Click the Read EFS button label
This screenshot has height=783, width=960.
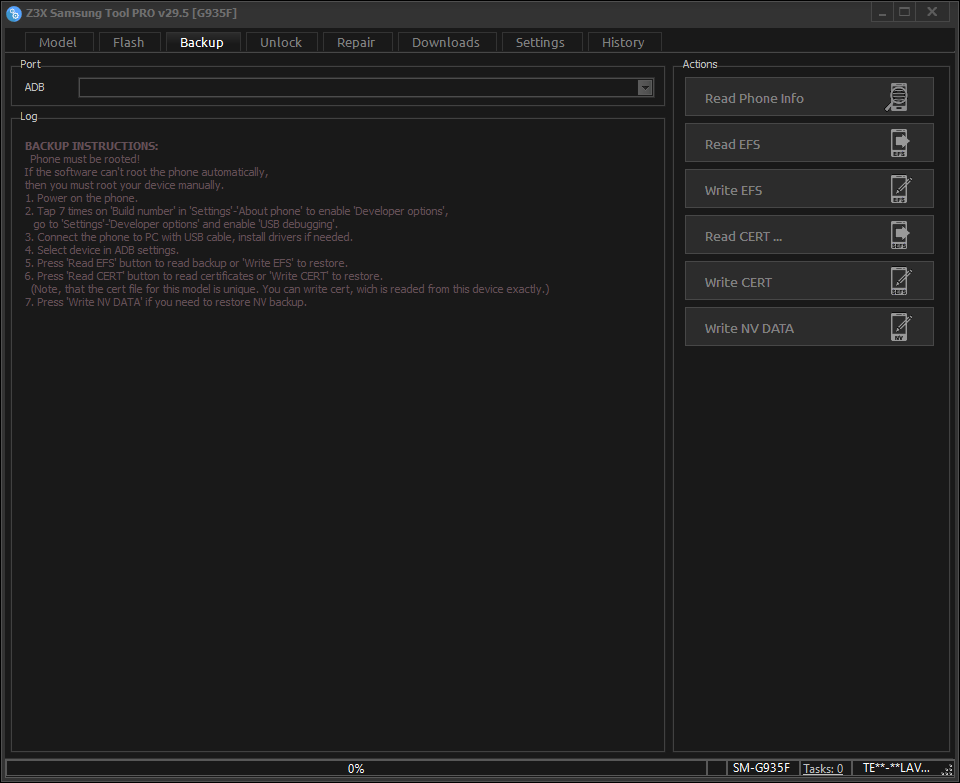click(732, 144)
